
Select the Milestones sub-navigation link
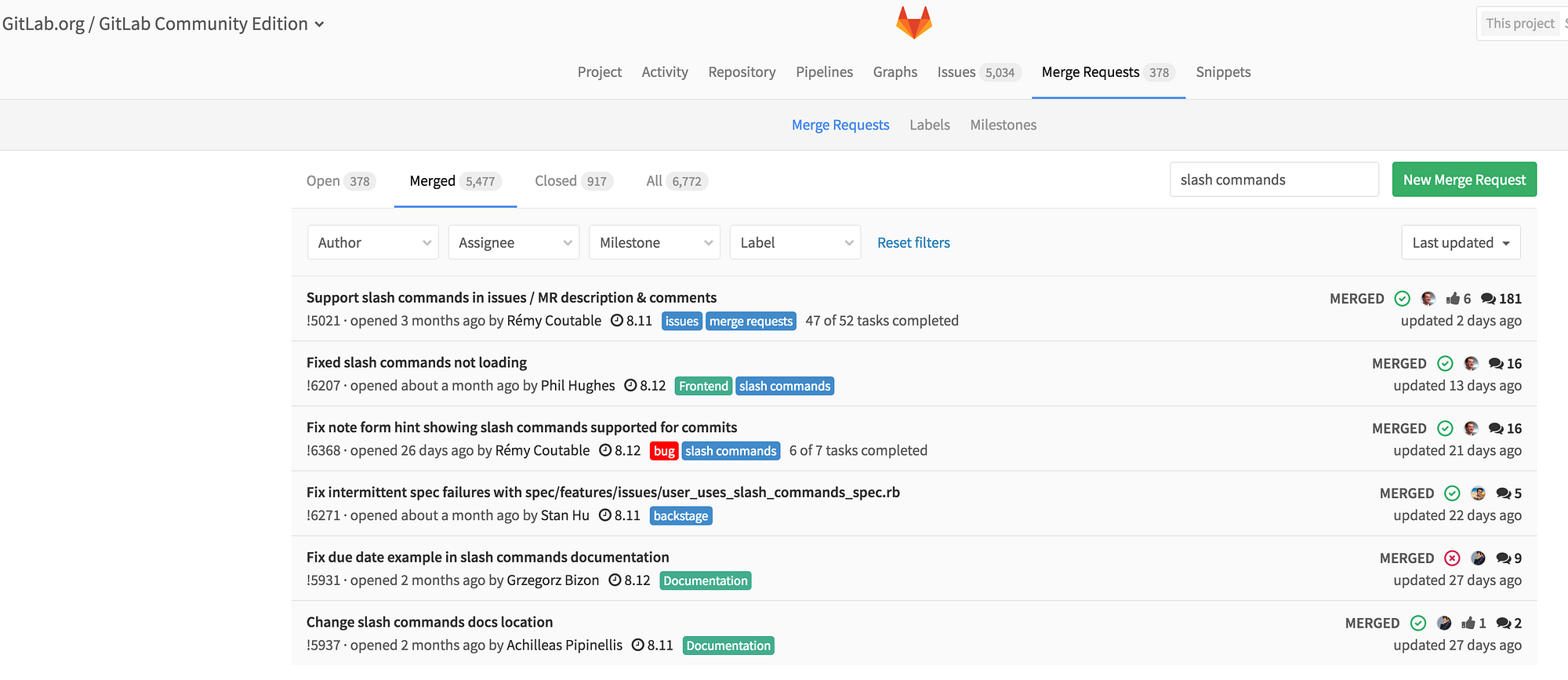pyautogui.click(x=1004, y=125)
